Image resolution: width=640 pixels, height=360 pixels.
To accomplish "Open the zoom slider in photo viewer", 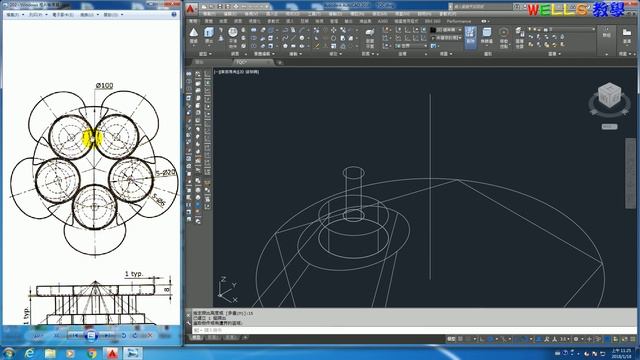I will click(x=37, y=336).
